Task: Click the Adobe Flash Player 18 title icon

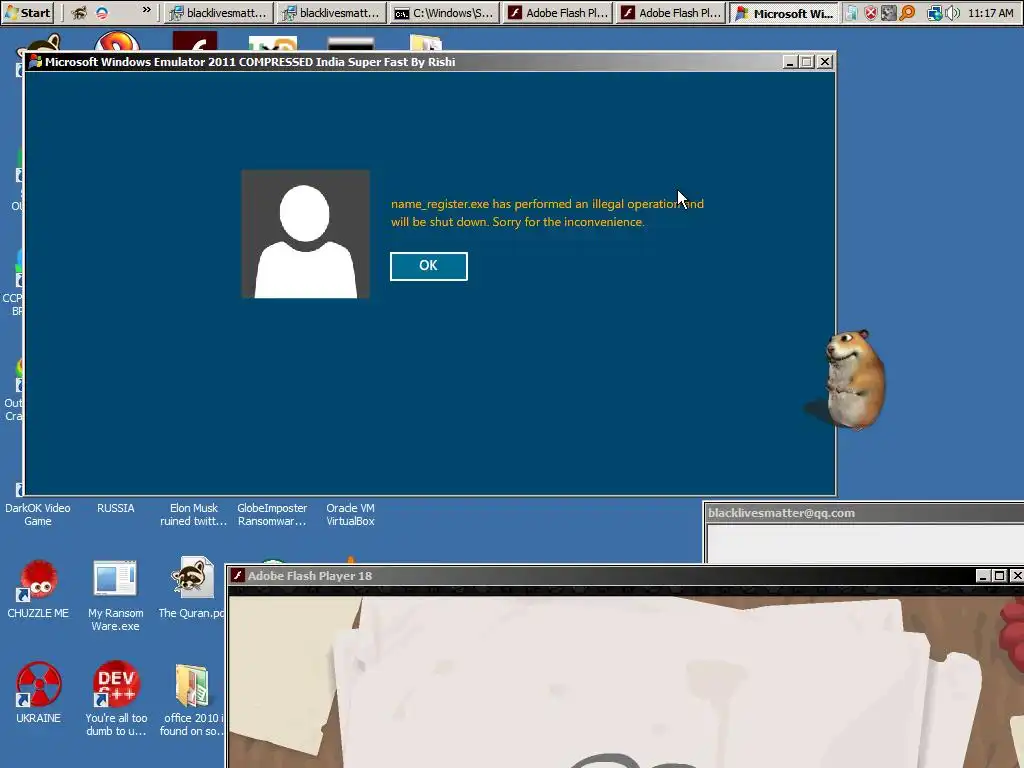Action: [238, 575]
